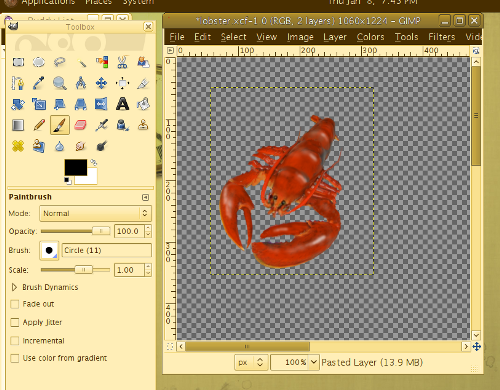This screenshot has height=390, width=500.
Task: Select the Rectangle Select tool
Action: pyautogui.click(x=18, y=62)
